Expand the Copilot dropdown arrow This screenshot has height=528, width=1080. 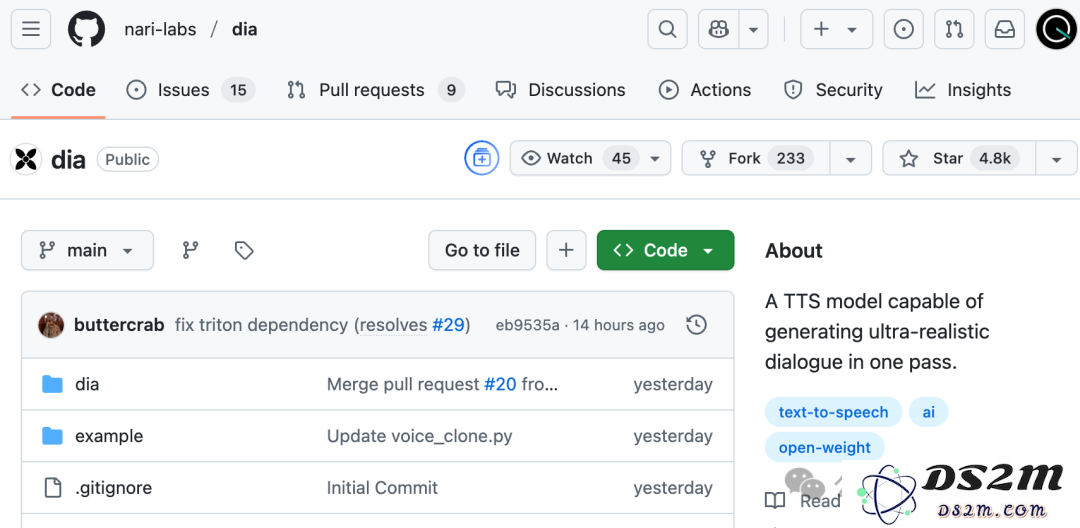click(754, 30)
